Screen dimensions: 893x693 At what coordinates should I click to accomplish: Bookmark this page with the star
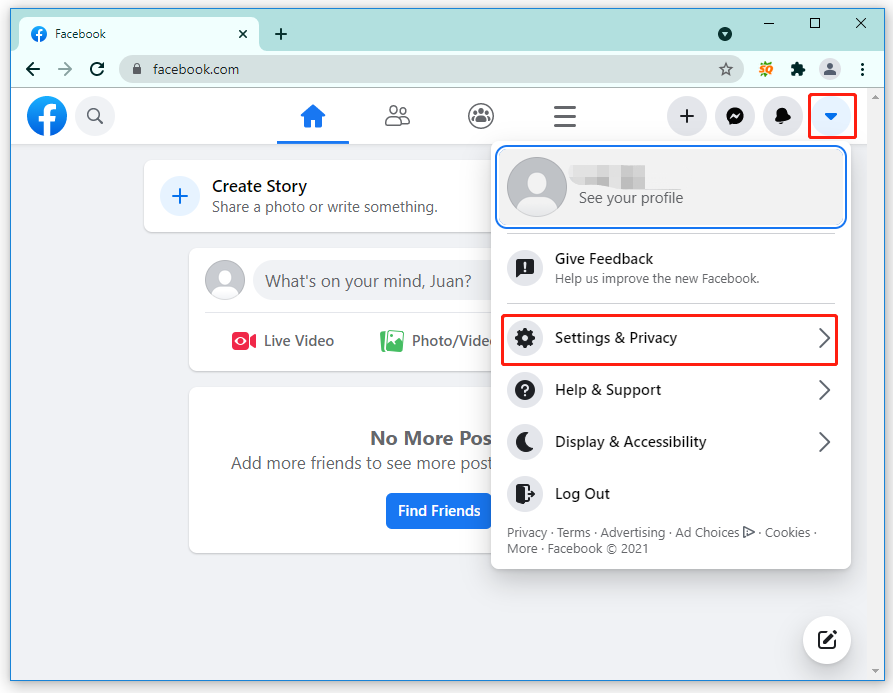(x=726, y=69)
